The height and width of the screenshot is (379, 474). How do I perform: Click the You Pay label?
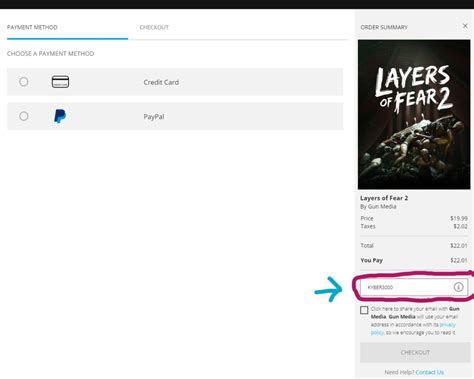(x=372, y=260)
